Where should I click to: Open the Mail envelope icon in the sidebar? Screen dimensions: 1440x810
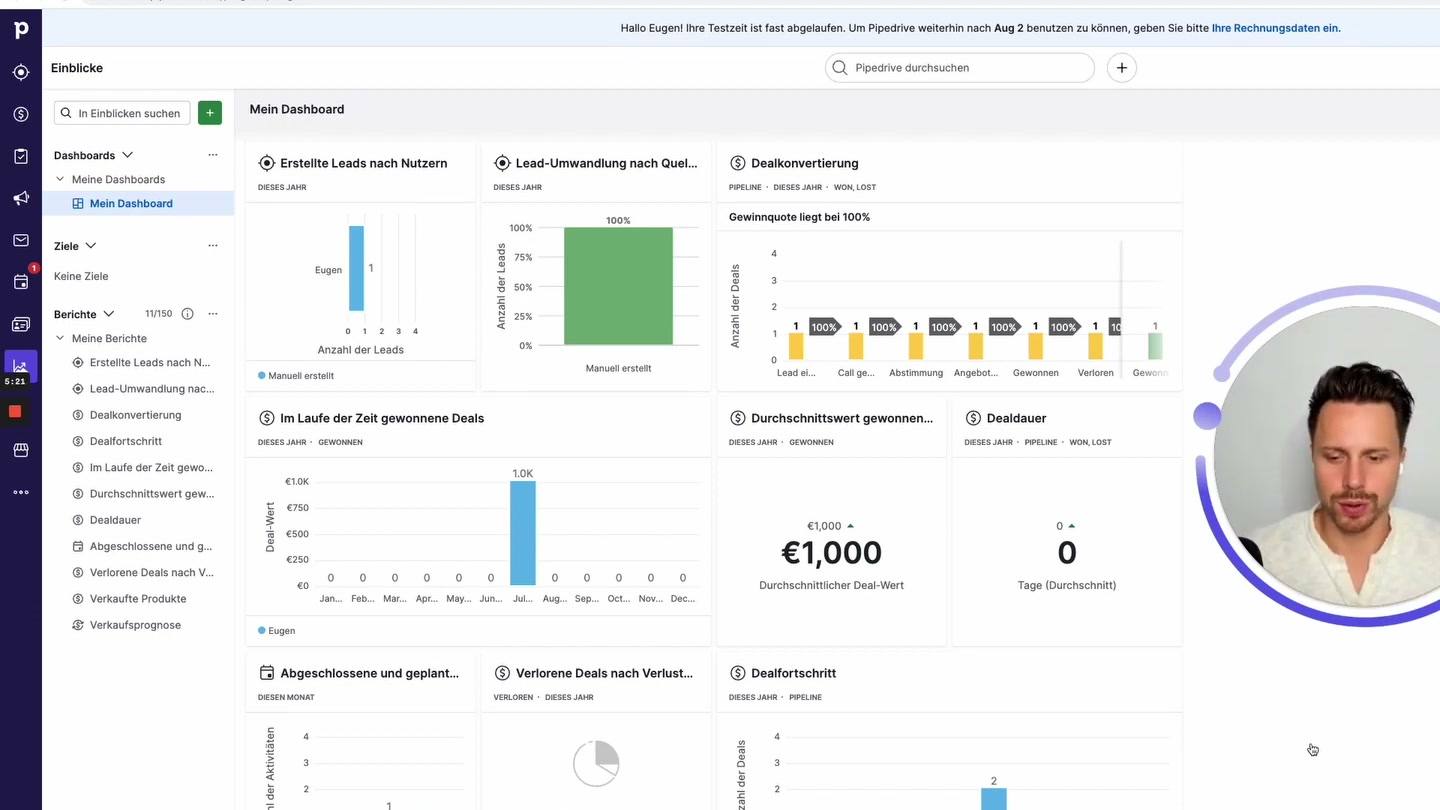pyautogui.click(x=21, y=240)
